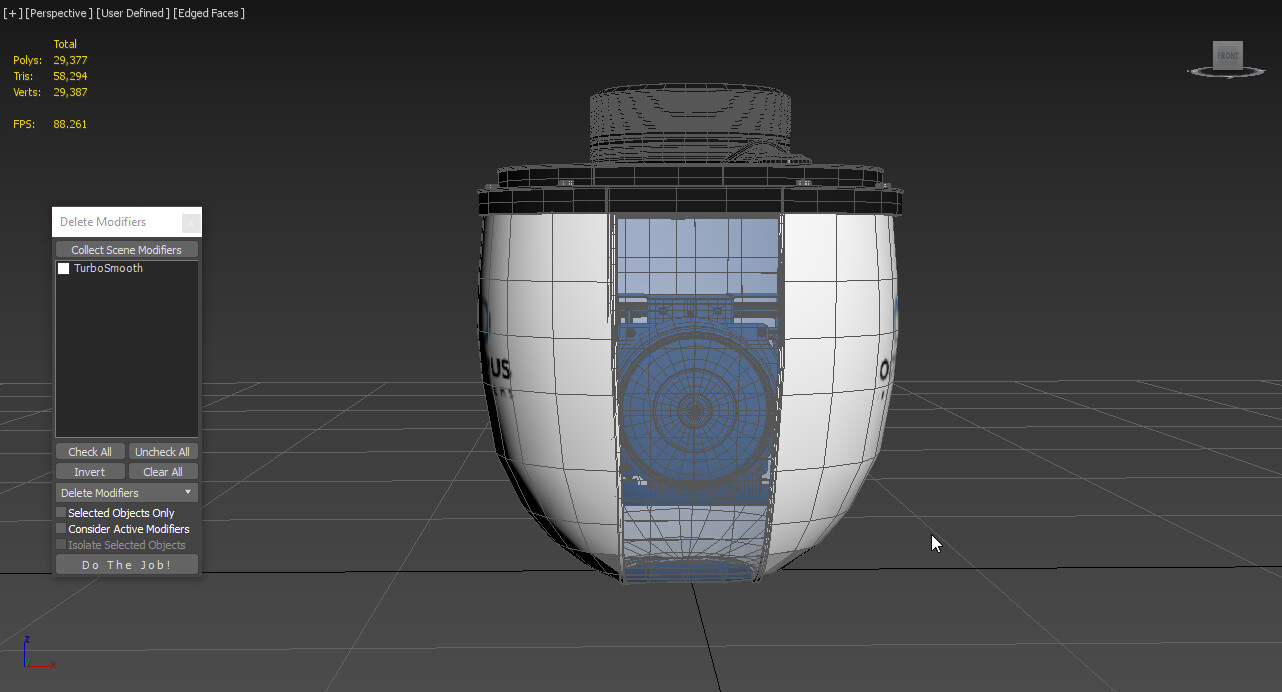
Task: Open the Delete Modifiers action dropdown
Action: tap(188, 492)
